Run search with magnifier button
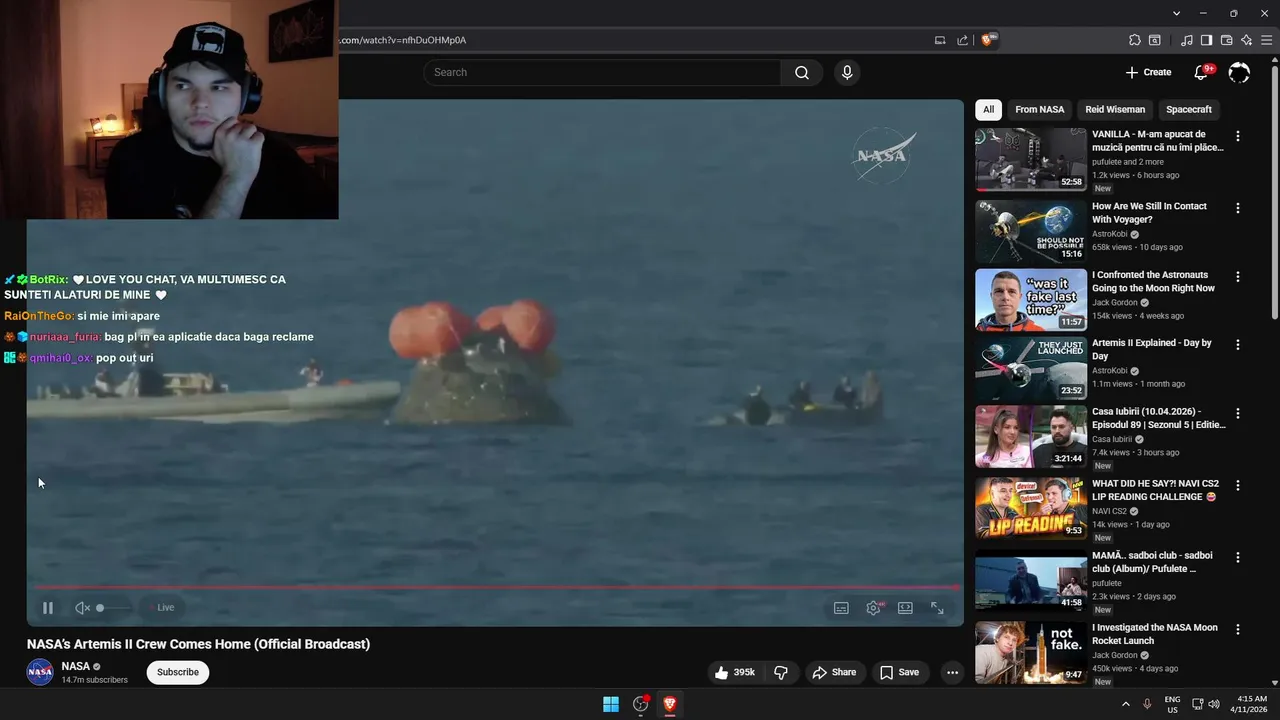1280x720 pixels. [802, 72]
